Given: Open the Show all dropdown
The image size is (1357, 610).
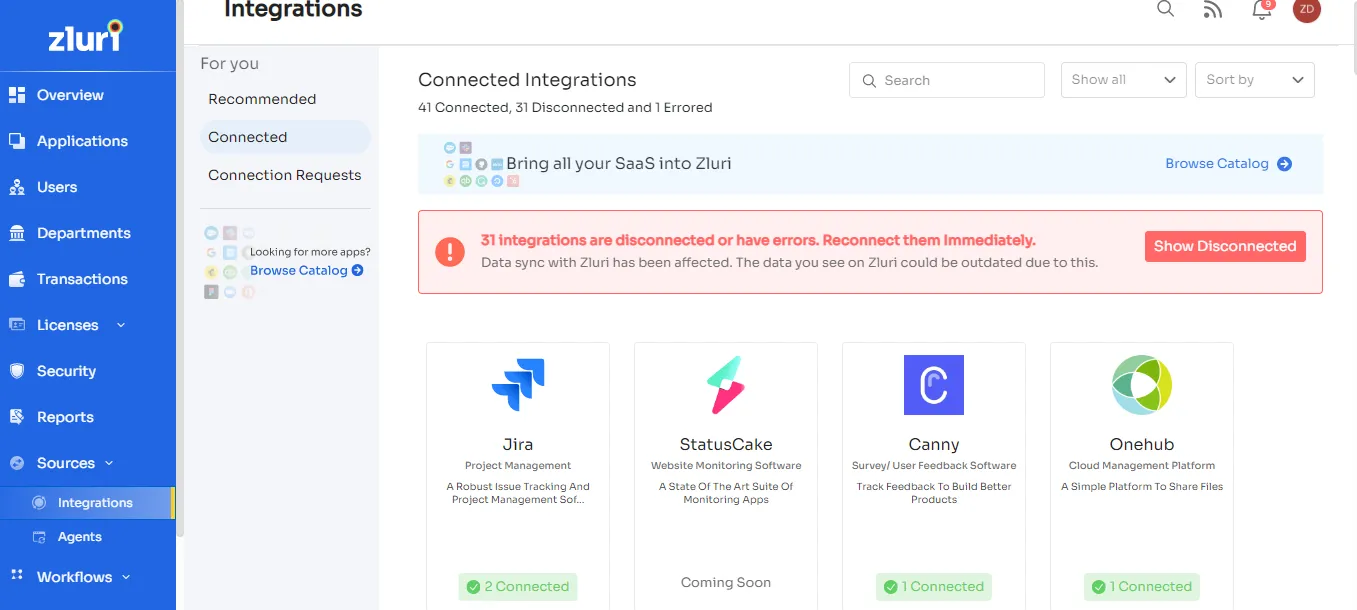Looking at the screenshot, I should [x=1124, y=80].
